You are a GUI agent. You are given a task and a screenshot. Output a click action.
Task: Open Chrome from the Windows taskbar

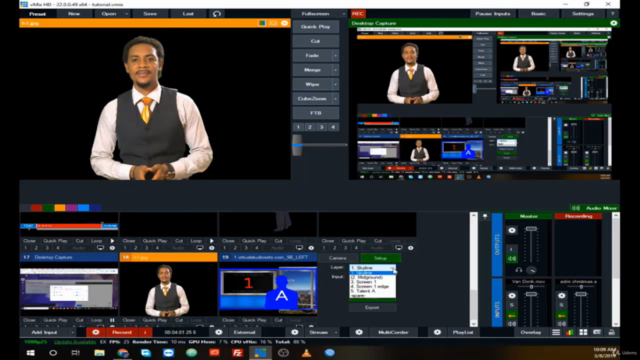(x=123, y=353)
